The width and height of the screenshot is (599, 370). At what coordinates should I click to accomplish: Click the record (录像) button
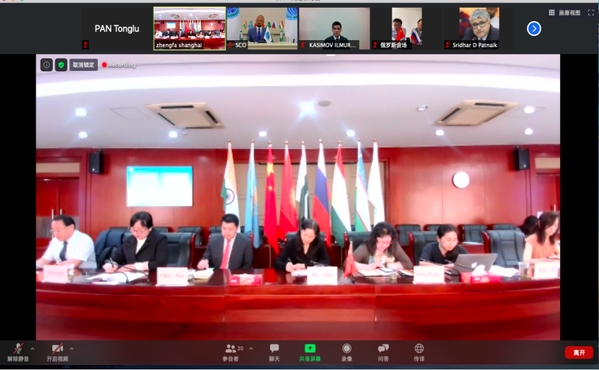point(346,352)
